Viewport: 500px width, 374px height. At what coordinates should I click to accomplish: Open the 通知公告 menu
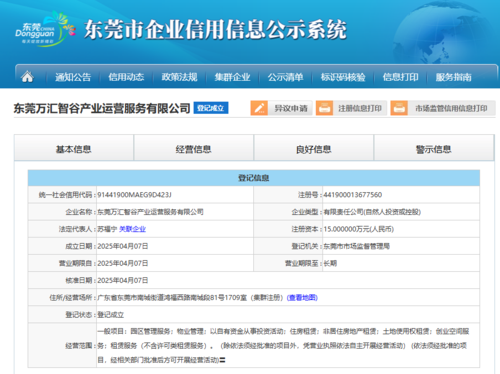point(73,77)
